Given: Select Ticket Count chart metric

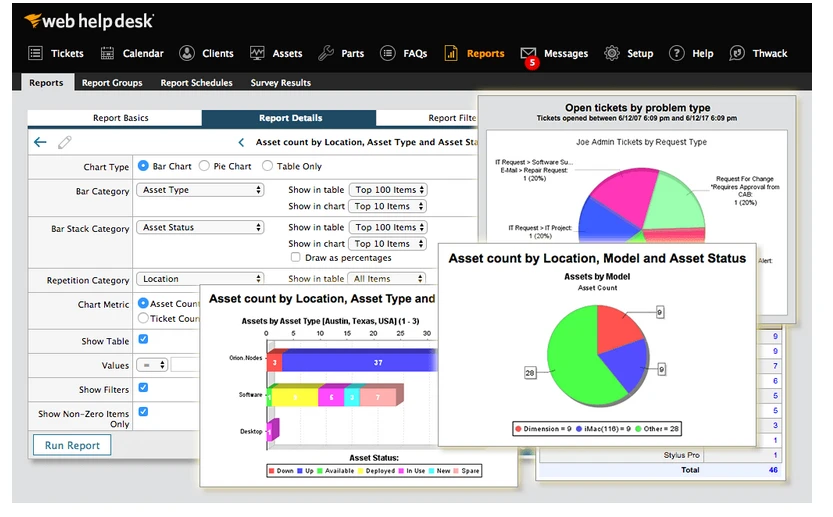Looking at the screenshot, I should point(143,318).
